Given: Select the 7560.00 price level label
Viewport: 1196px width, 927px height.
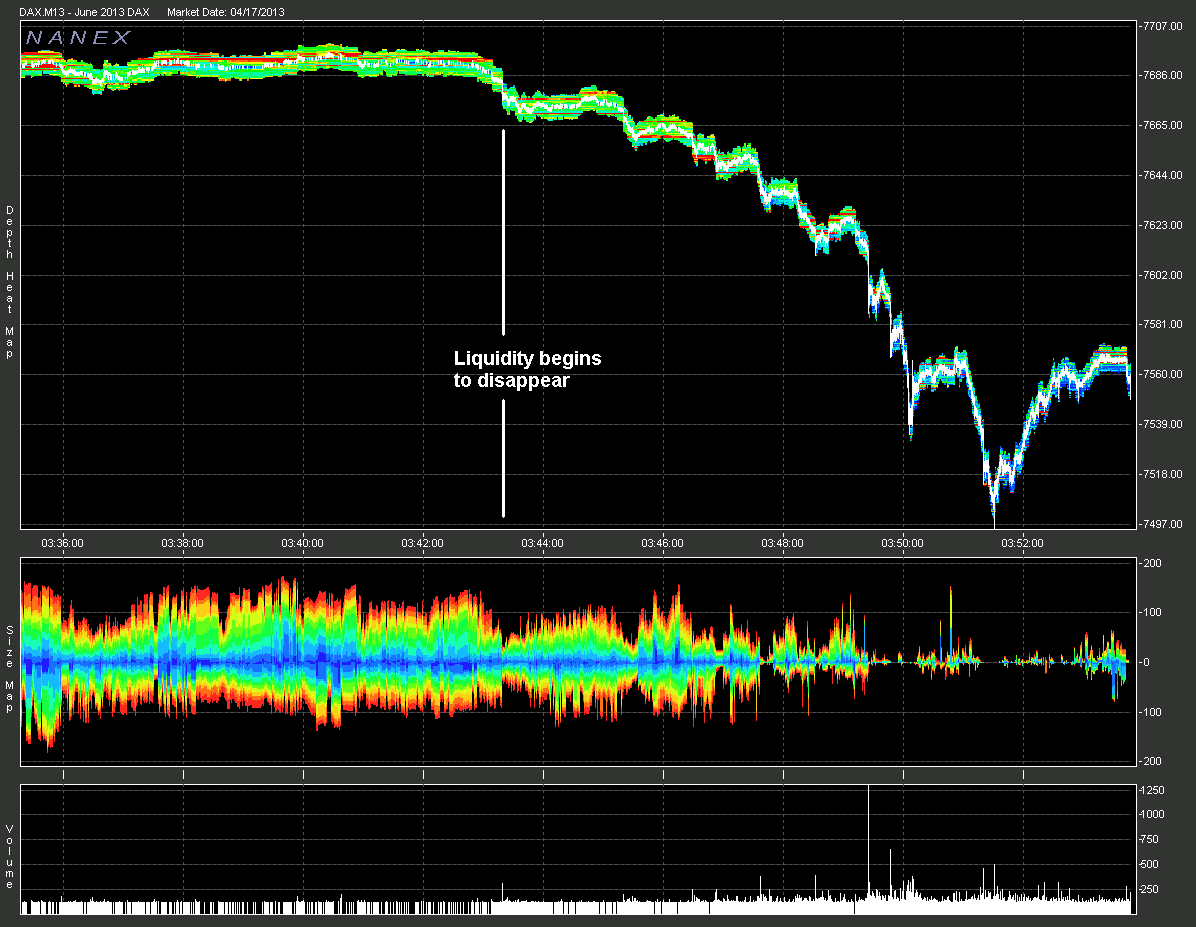Looking at the screenshot, I should [x=1162, y=375].
